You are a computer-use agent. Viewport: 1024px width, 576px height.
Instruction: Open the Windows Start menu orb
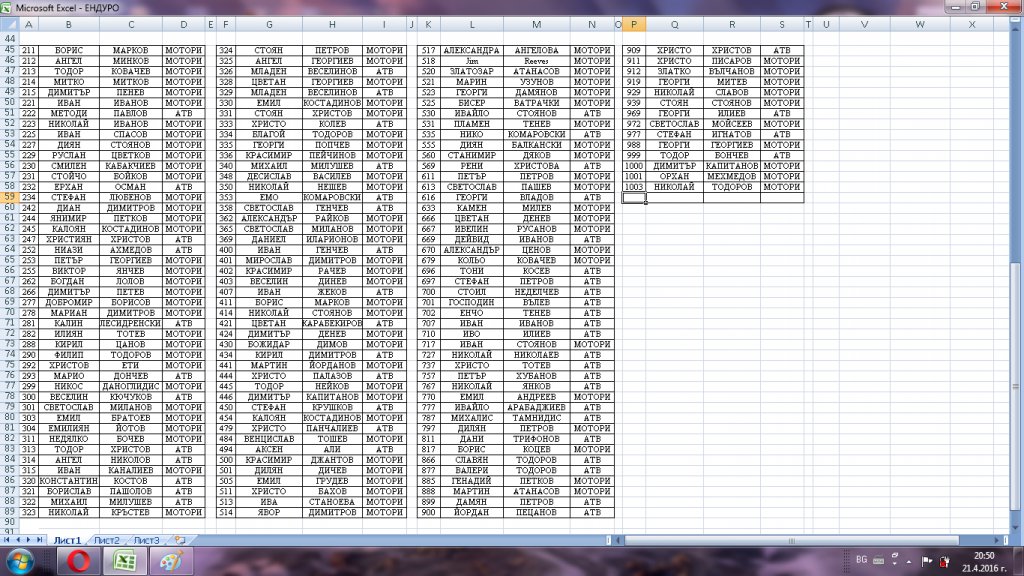tap(20, 562)
